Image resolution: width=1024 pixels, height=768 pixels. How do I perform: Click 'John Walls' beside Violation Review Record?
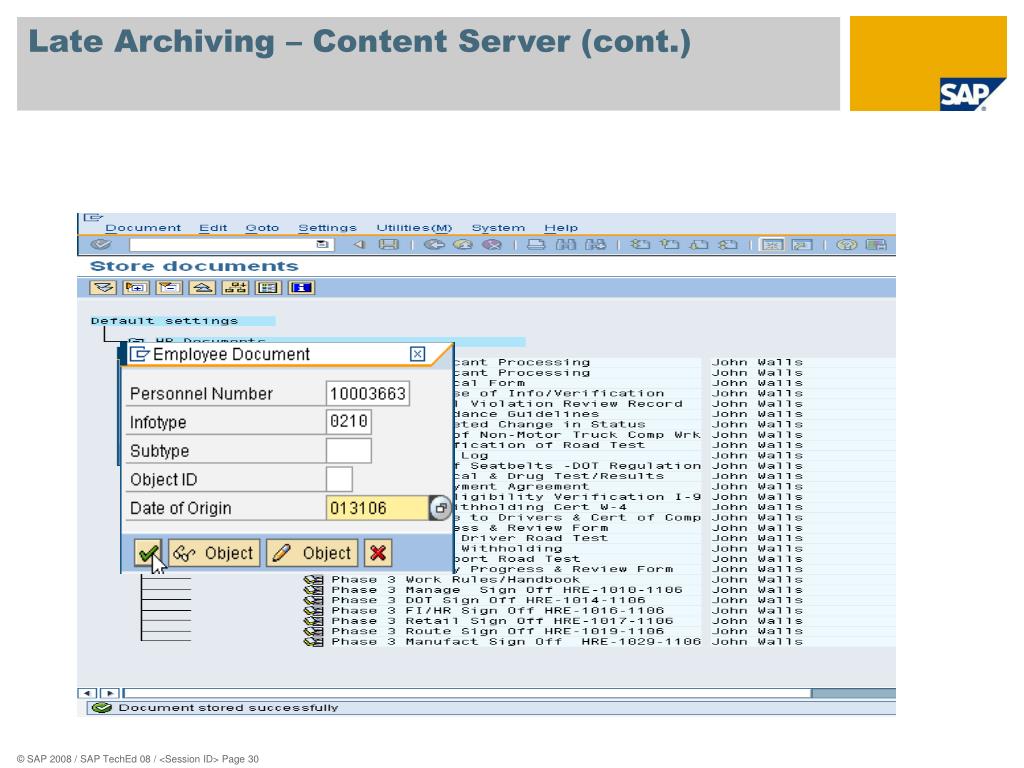[757, 404]
